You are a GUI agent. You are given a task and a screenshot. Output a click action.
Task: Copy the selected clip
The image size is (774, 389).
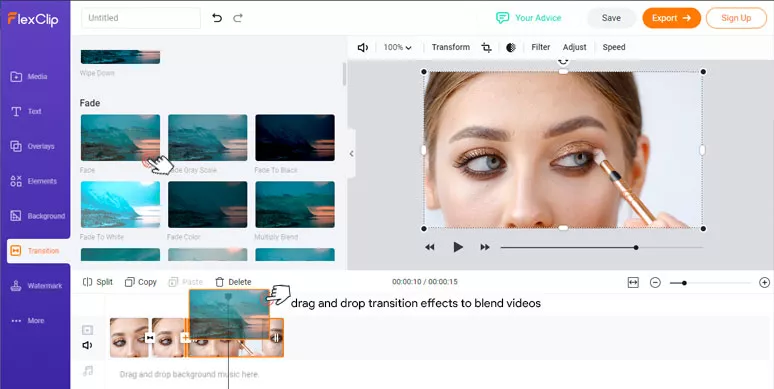(141, 282)
